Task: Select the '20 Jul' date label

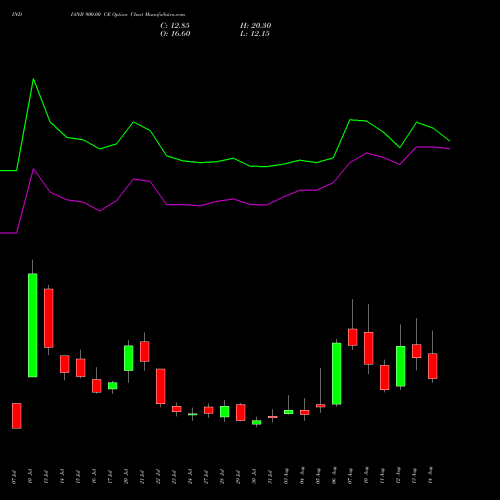Action: pyautogui.click(x=126, y=477)
